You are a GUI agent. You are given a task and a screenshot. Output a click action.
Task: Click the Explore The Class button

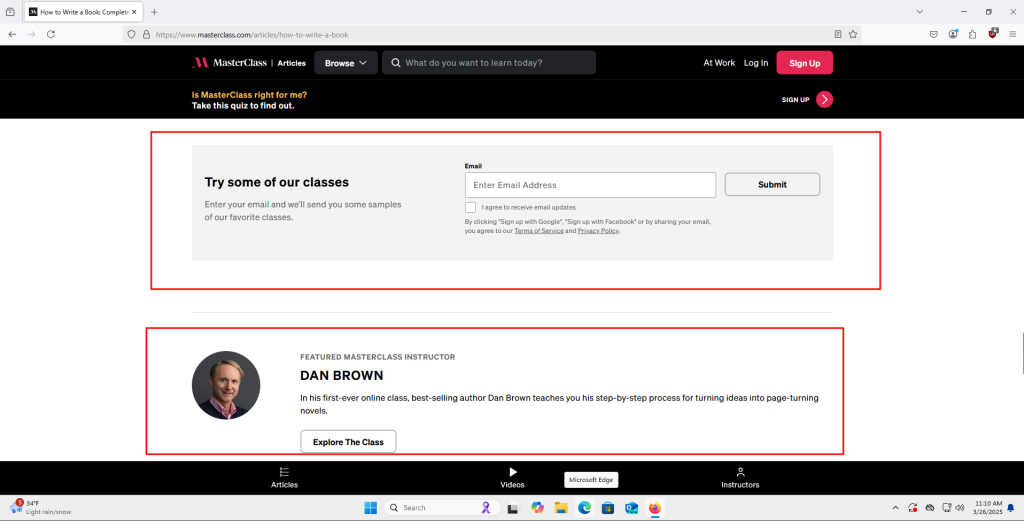348,441
